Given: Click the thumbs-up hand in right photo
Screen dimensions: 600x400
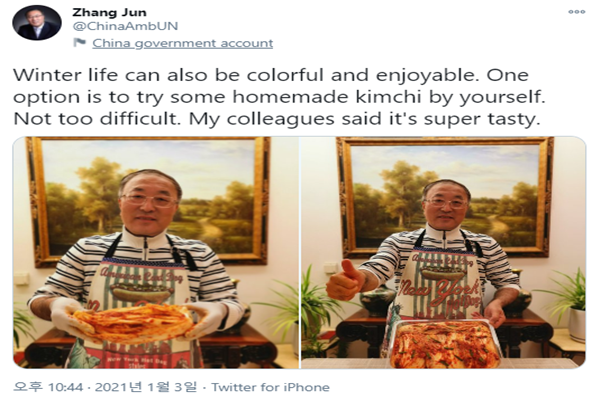Looking at the screenshot, I should point(346,281).
